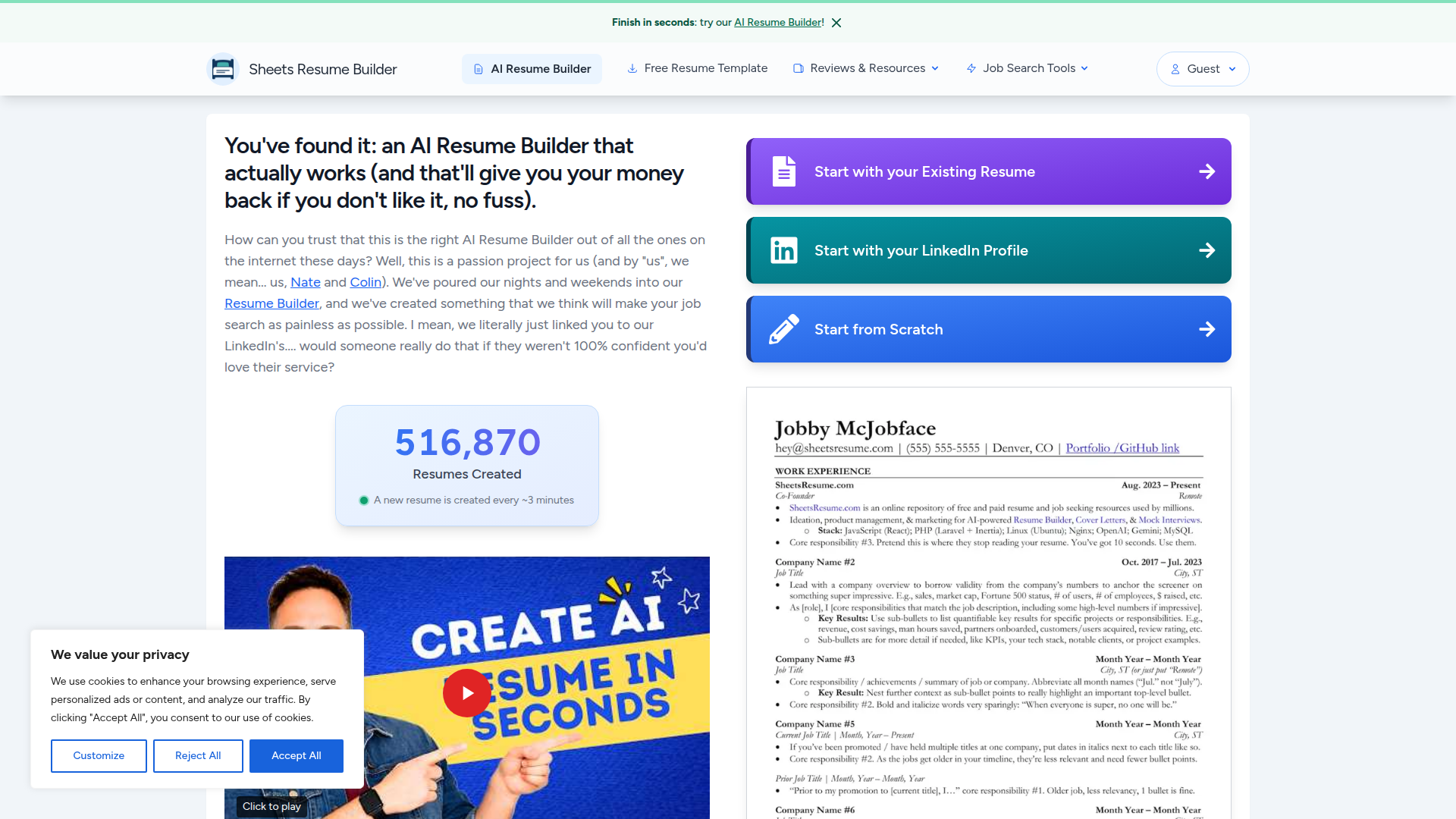Click the pencil icon on Start from Scratch
1456x819 pixels.
pyautogui.click(x=783, y=329)
